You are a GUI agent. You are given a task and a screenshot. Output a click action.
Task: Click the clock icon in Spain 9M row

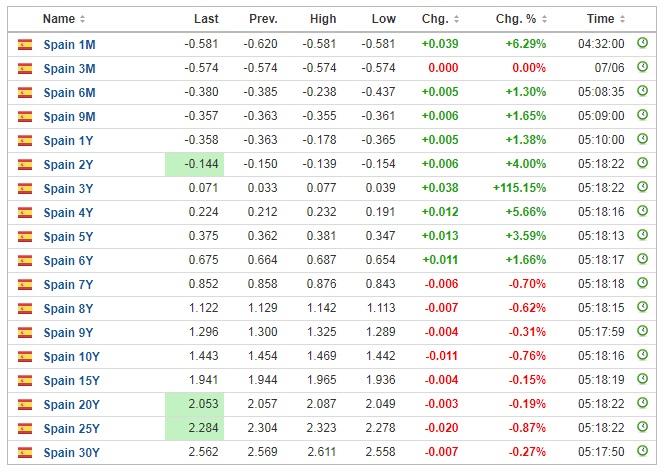(643, 115)
